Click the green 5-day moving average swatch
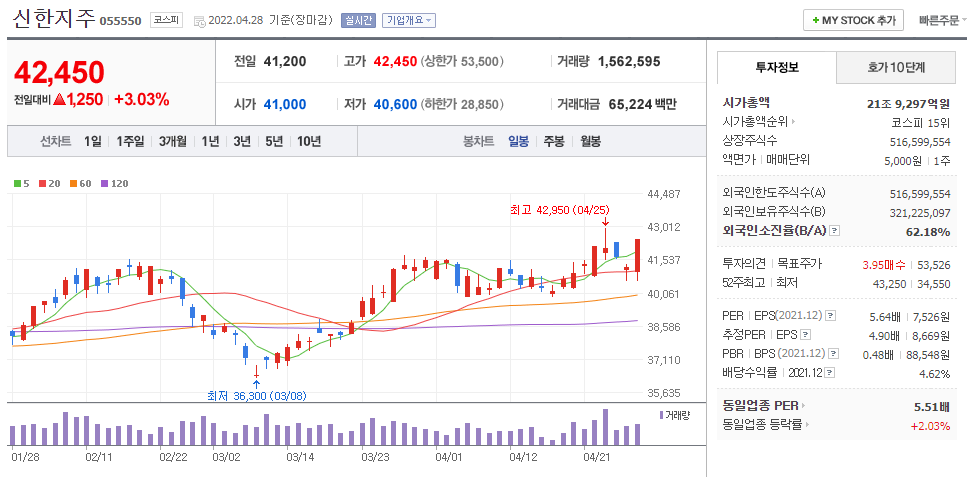The image size is (975, 477). point(17,183)
